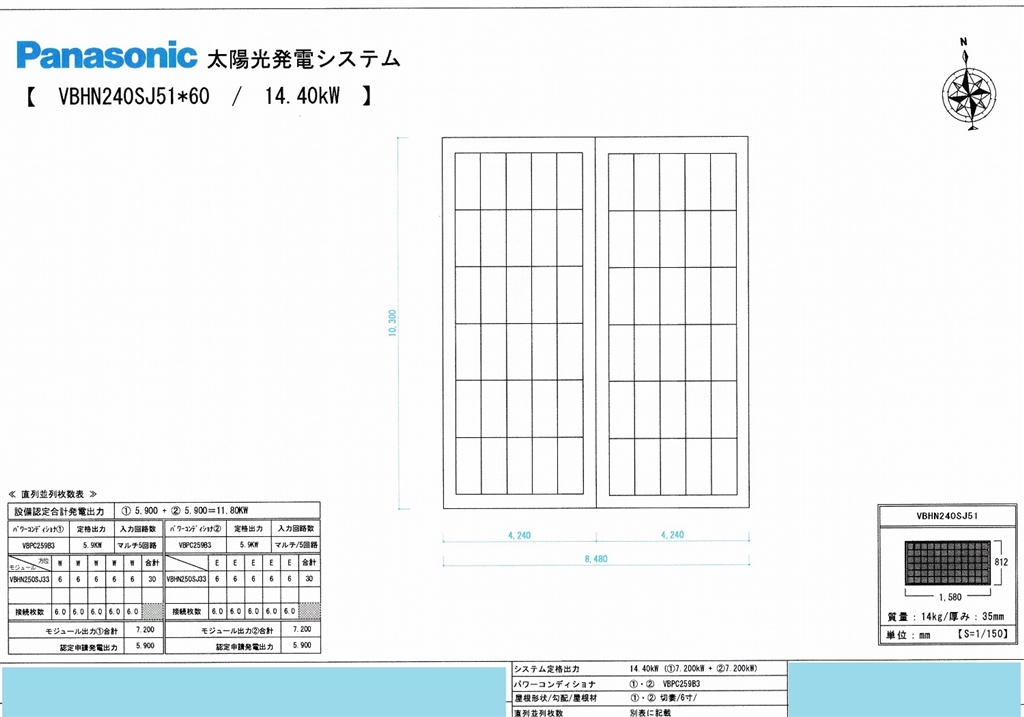Click 7.200 beside モジュール出力①合計

click(x=145, y=629)
